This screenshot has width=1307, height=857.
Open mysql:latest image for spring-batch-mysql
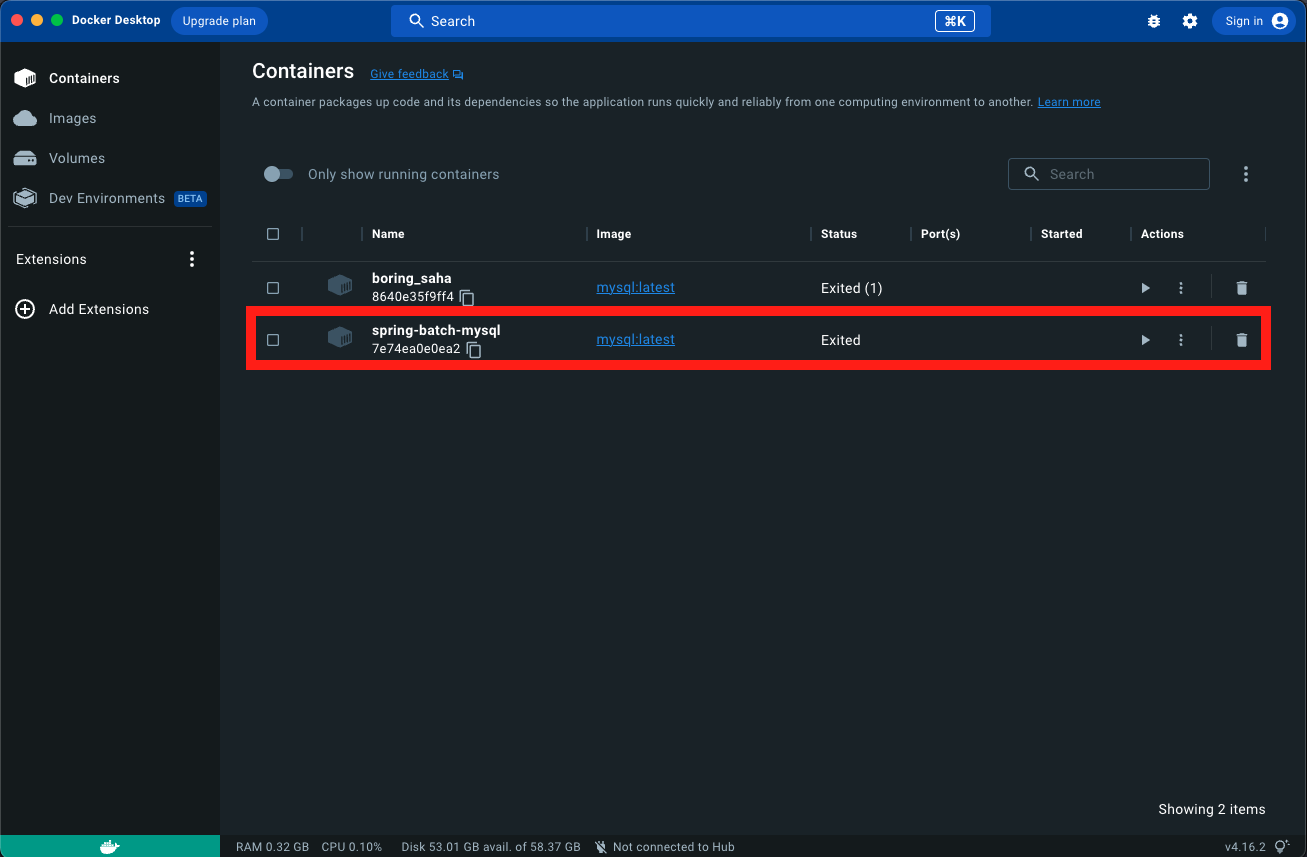636,339
